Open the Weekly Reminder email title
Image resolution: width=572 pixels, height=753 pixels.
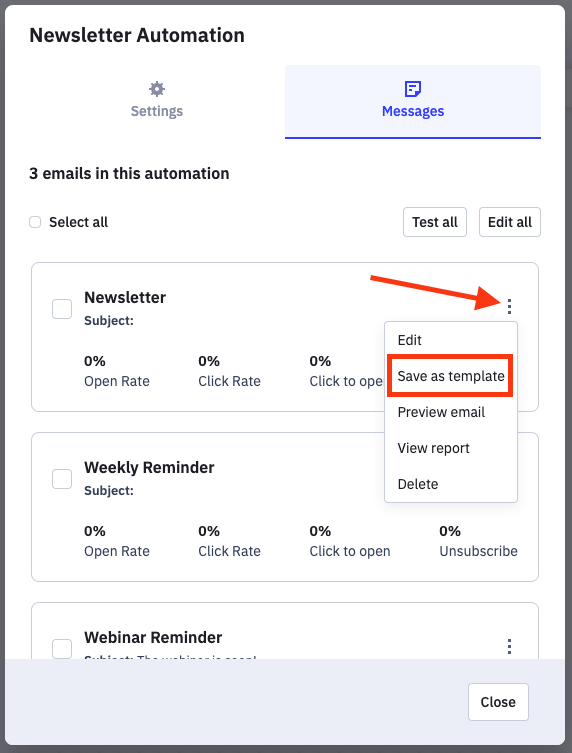[149, 467]
